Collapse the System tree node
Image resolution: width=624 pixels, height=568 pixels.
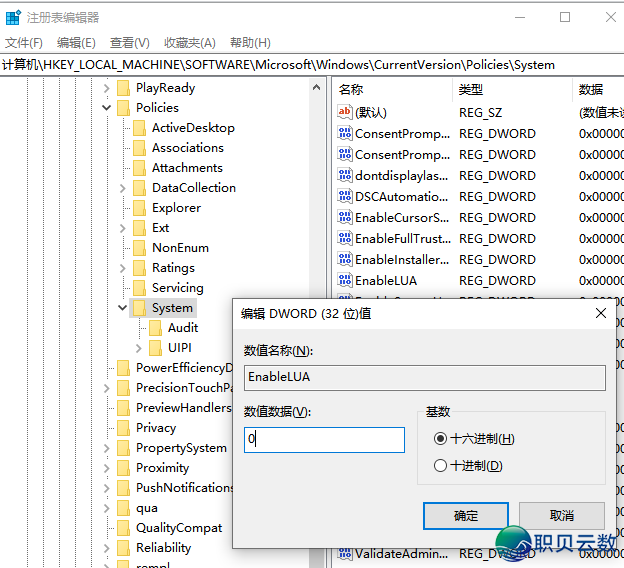click(123, 308)
